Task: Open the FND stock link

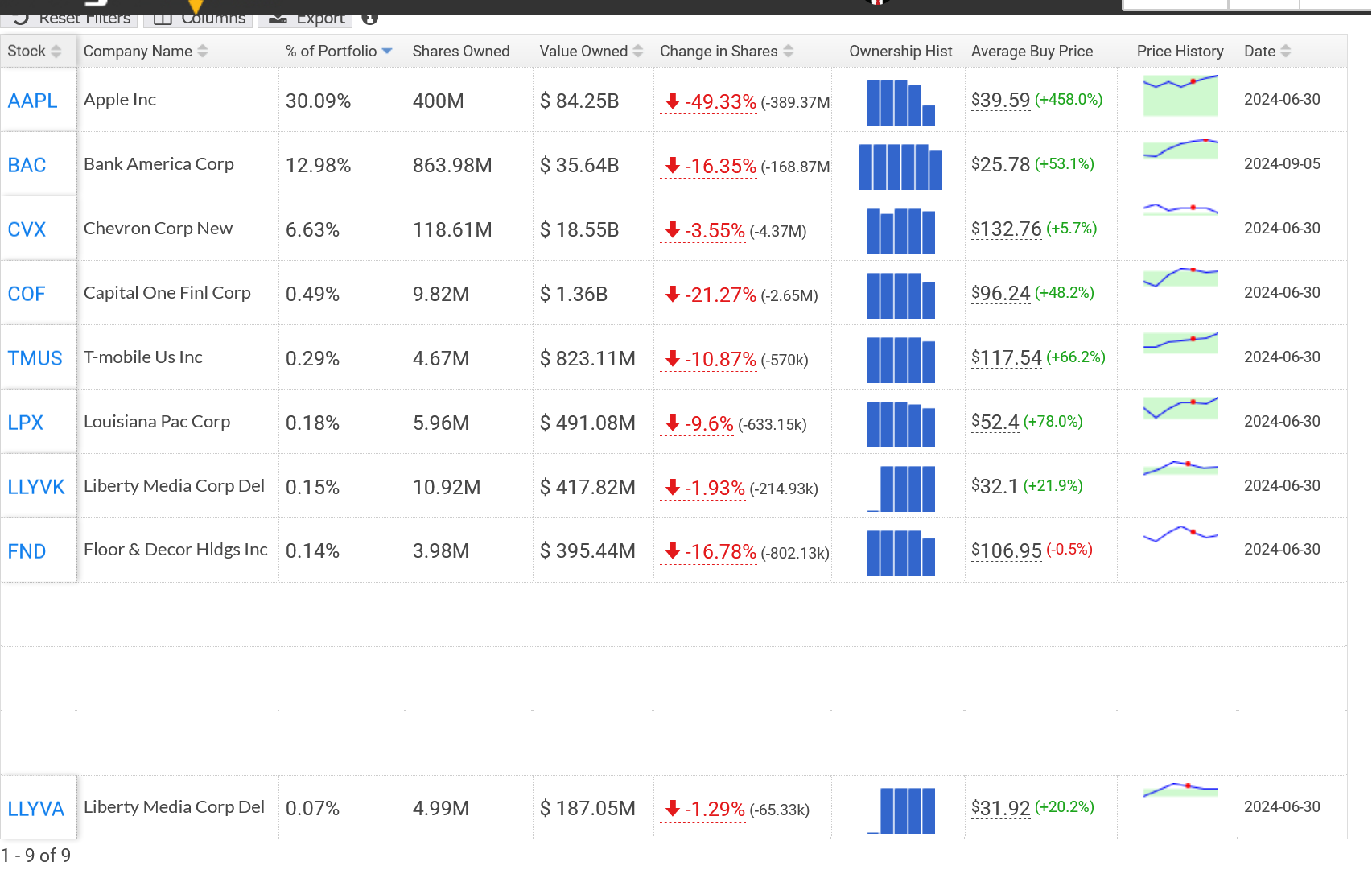Action: tap(27, 551)
